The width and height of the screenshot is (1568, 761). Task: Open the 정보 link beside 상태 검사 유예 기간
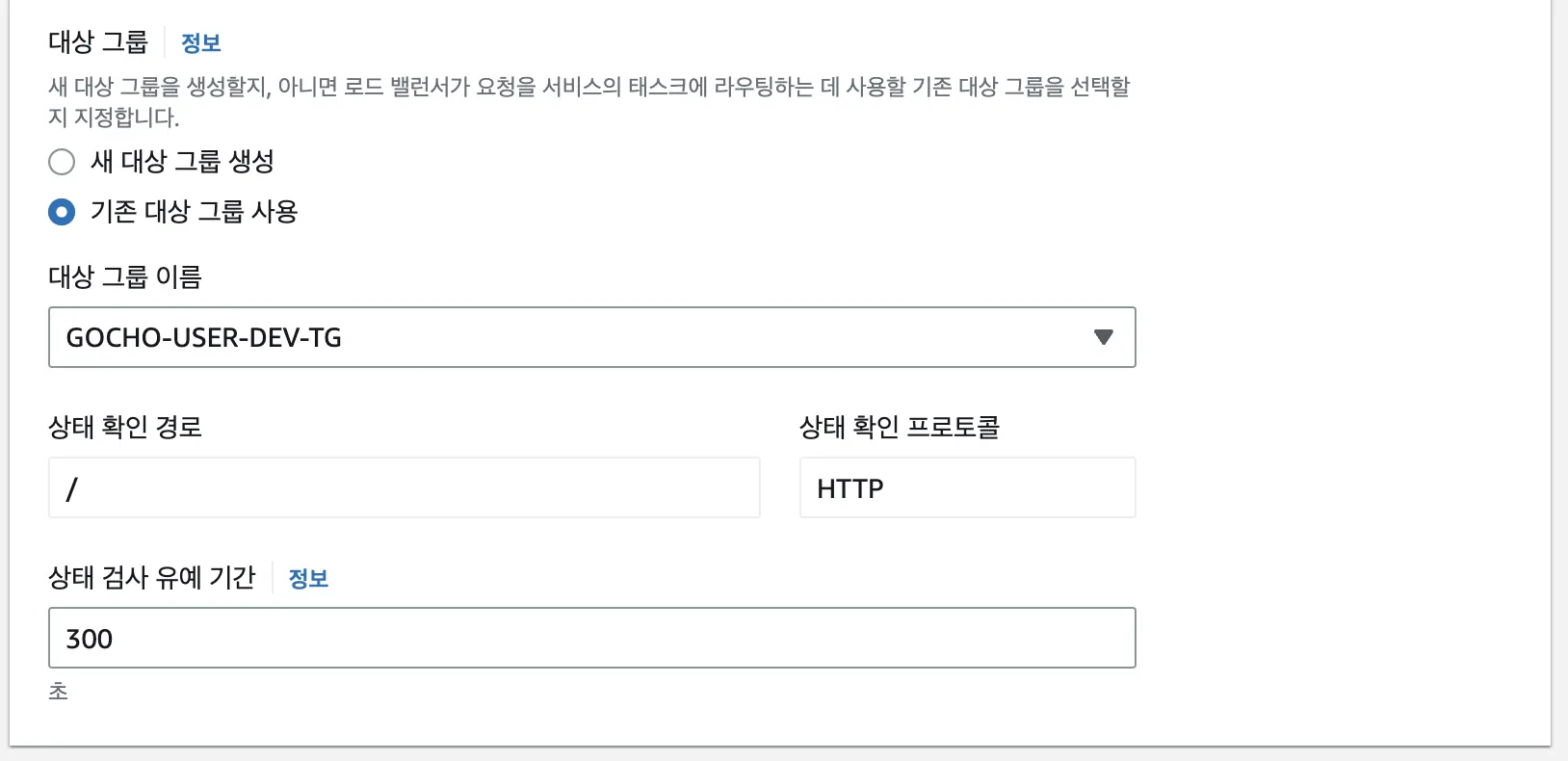click(308, 579)
